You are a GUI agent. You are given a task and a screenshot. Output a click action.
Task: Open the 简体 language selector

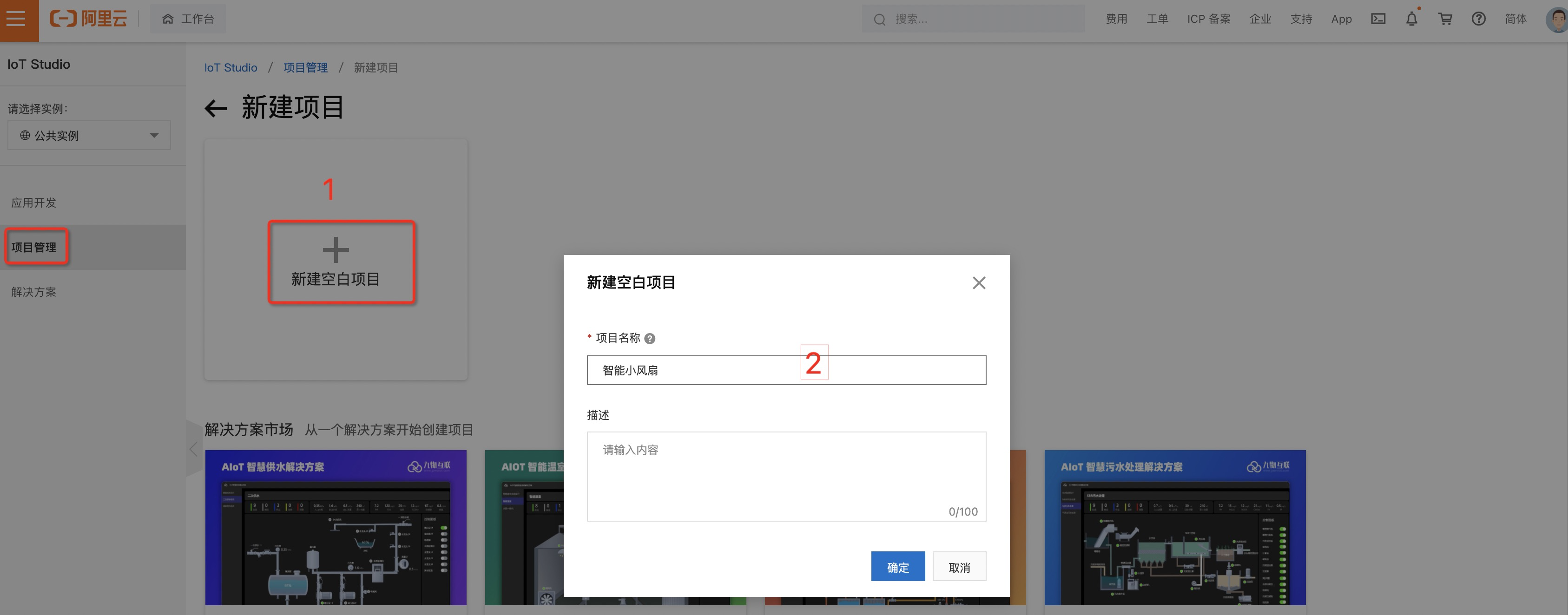click(x=1515, y=19)
